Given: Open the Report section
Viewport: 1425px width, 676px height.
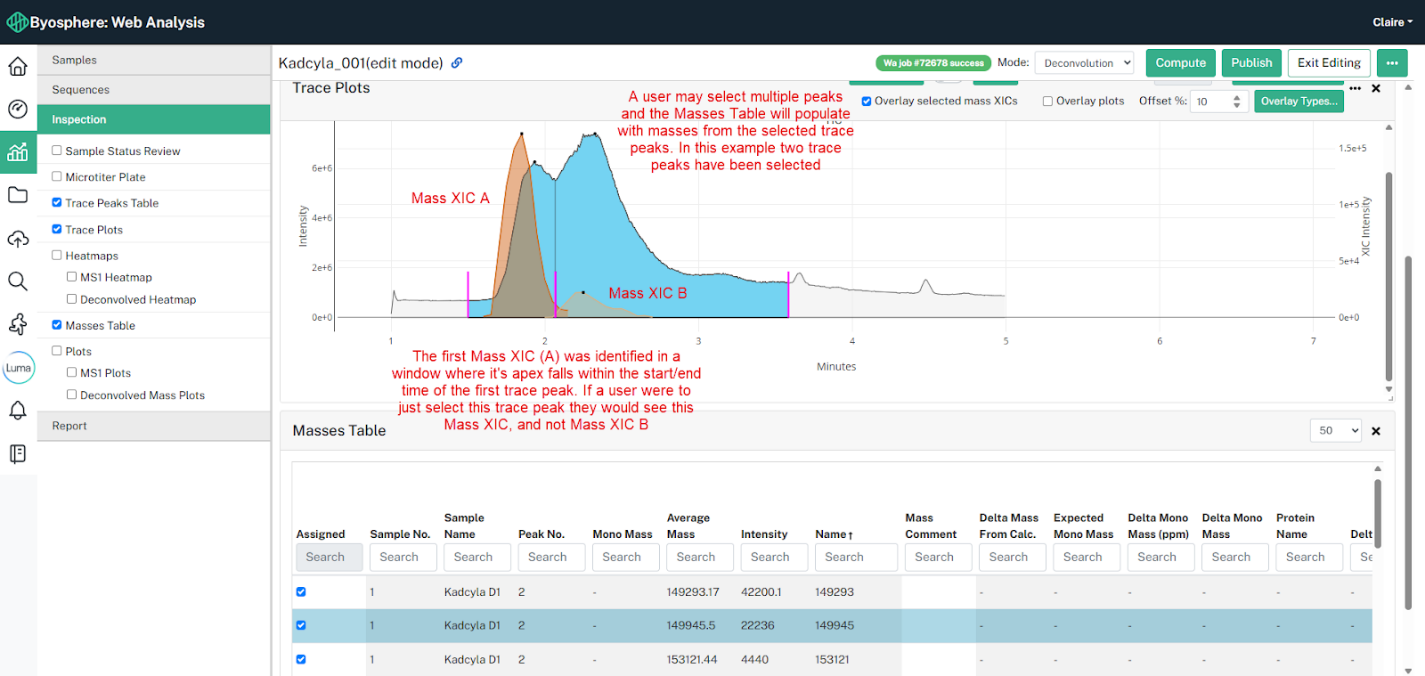Looking at the screenshot, I should (x=154, y=426).
